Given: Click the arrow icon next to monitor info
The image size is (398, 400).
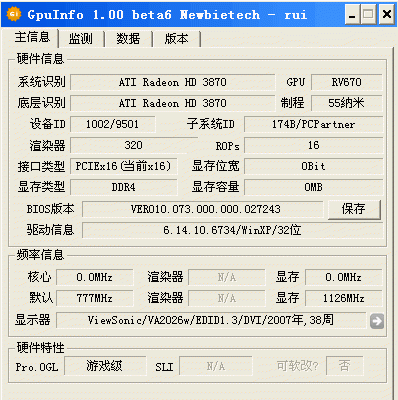Looking at the screenshot, I should [377, 321].
